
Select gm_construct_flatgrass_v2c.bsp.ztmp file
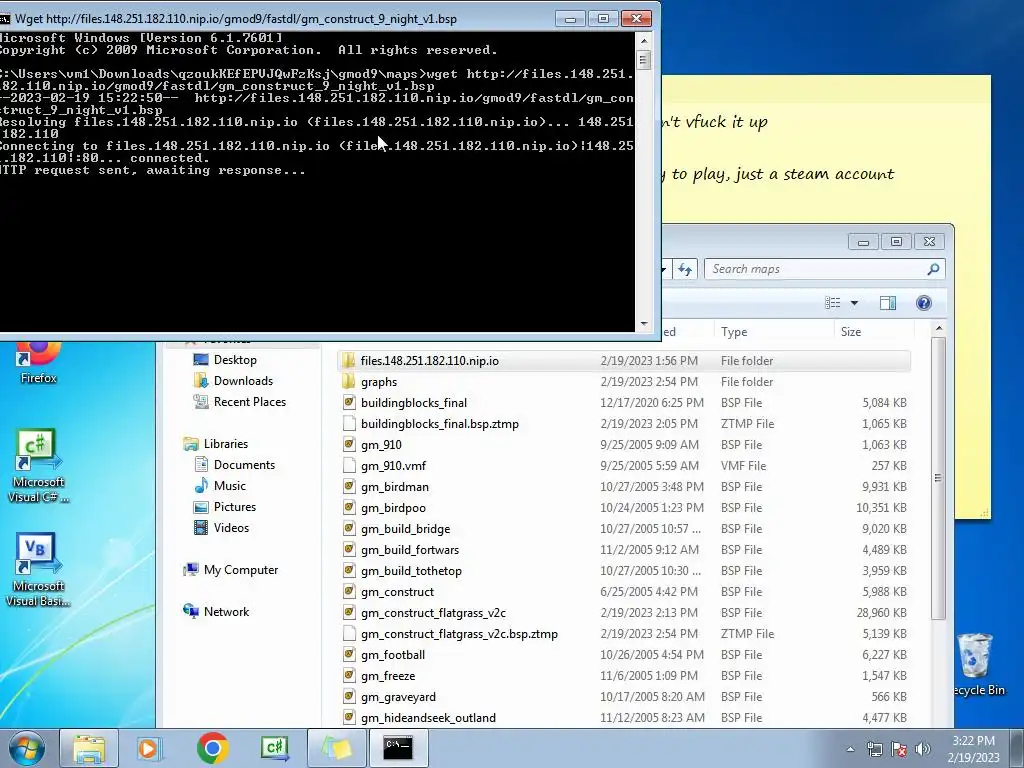click(624, 633)
